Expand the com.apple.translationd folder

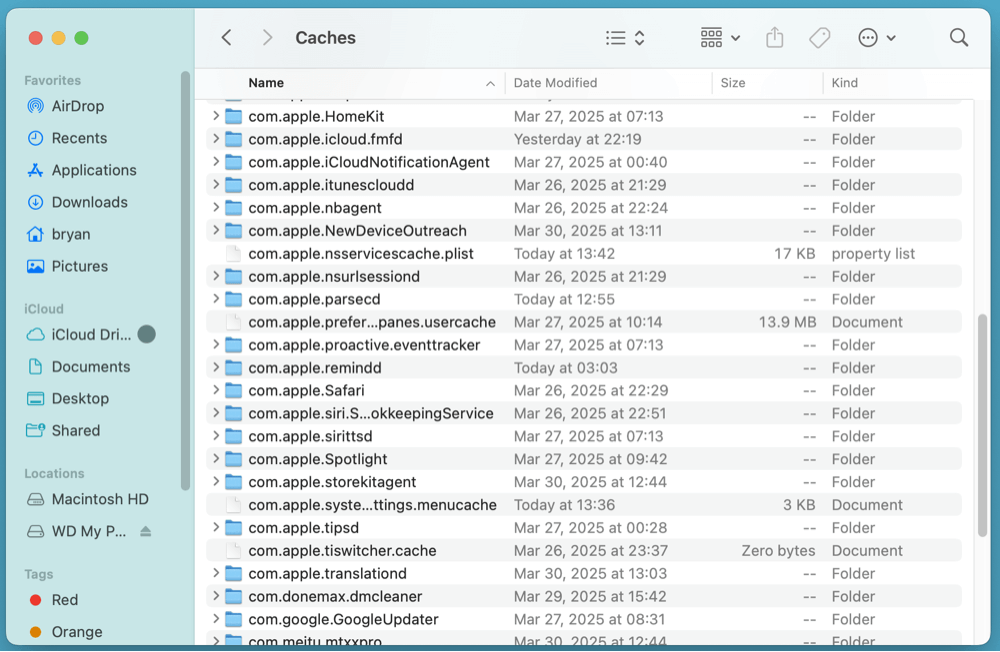pos(217,573)
